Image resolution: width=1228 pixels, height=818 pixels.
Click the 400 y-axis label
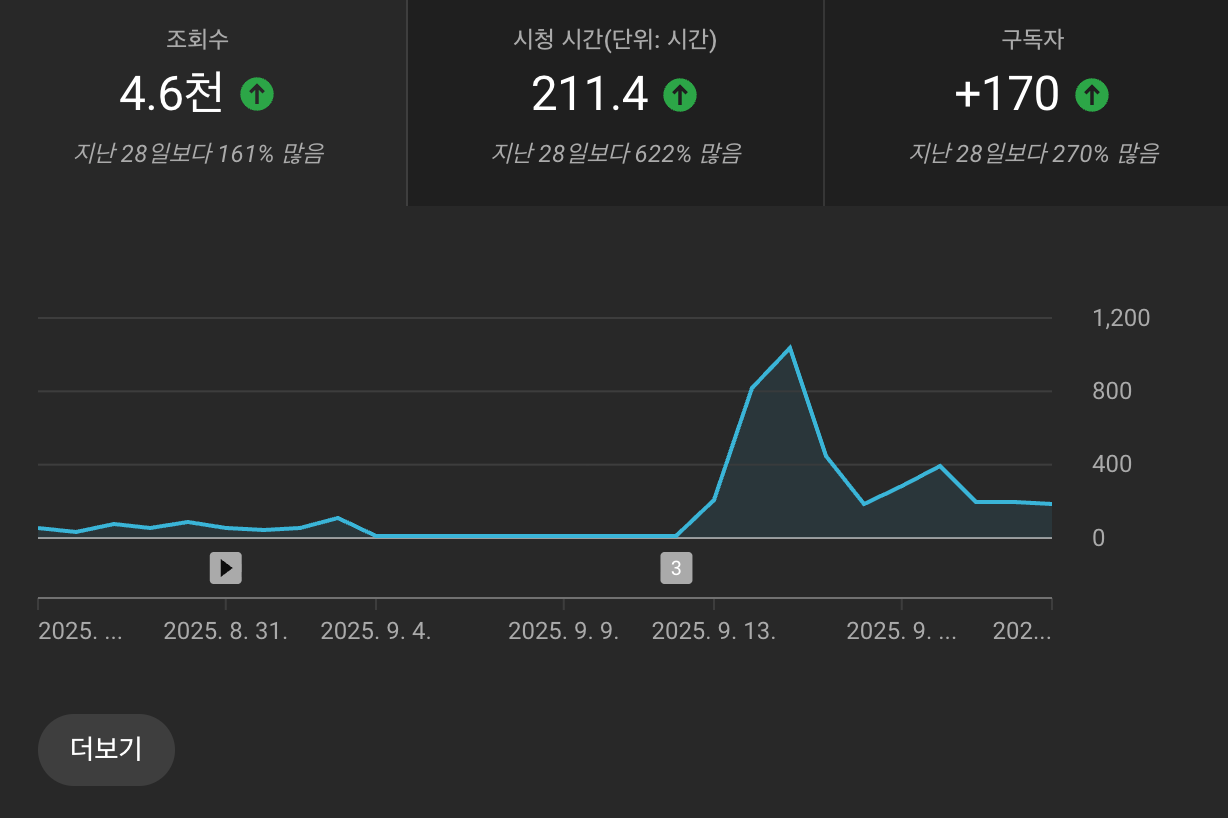click(1112, 464)
